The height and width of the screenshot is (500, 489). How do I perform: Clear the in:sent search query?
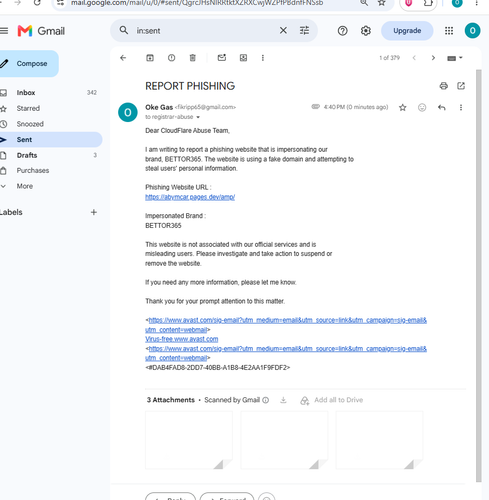pos(283,31)
